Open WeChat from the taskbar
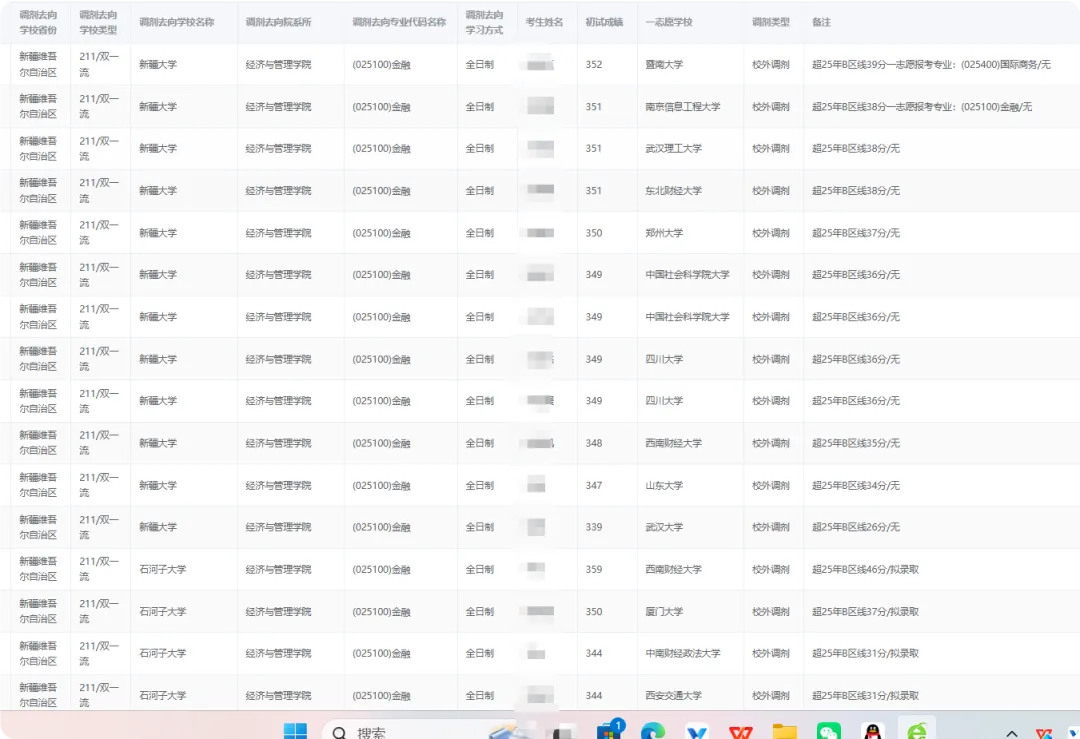 829,731
